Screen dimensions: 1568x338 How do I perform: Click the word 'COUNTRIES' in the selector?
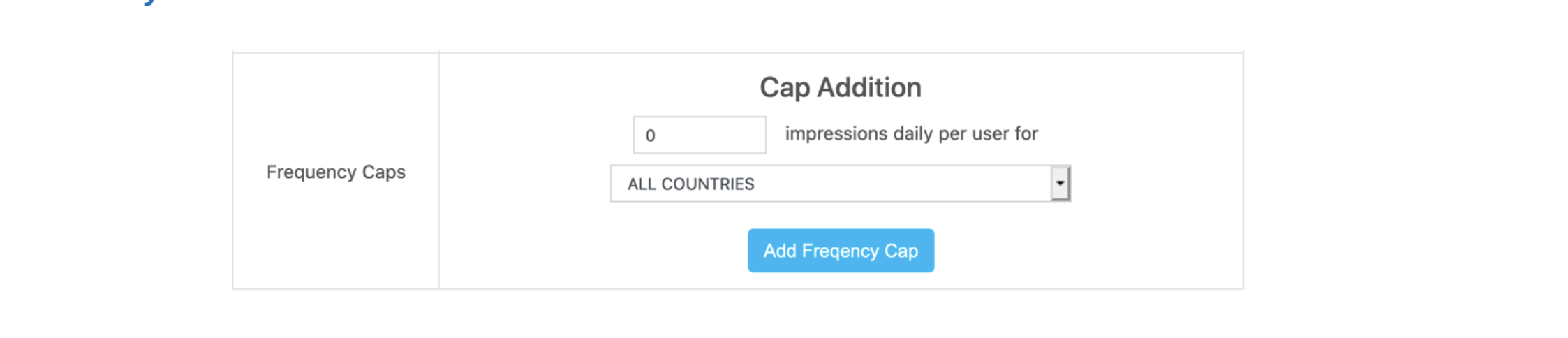point(708,184)
